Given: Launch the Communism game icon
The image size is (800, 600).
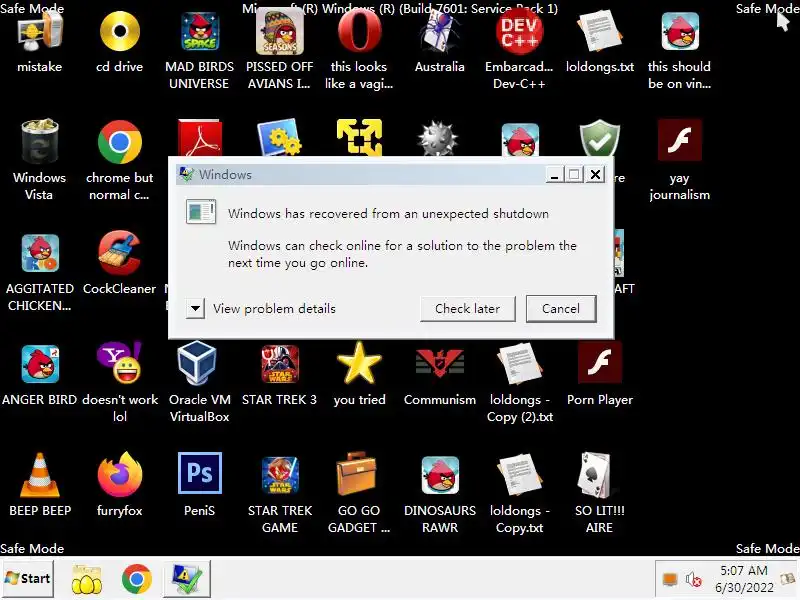Looking at the screenshot, I should tap(440, 363).
